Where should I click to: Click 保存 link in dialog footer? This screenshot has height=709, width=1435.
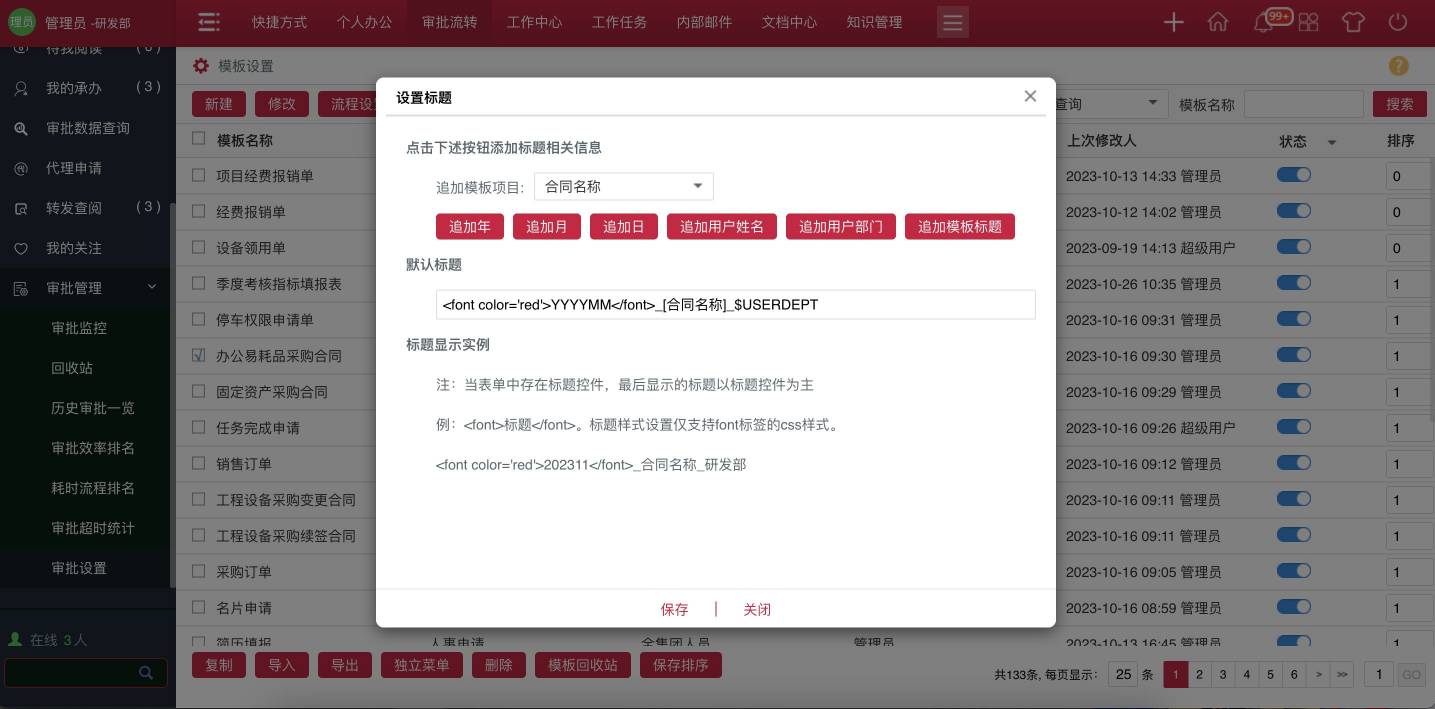[x=674, y=609]
